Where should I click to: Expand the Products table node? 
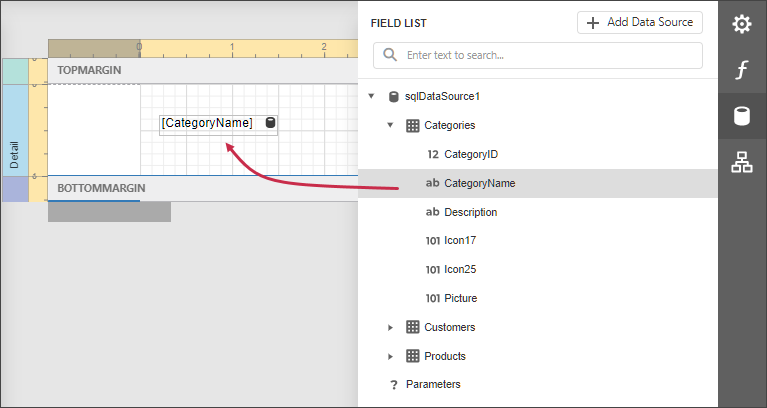[x=391, y=356]
